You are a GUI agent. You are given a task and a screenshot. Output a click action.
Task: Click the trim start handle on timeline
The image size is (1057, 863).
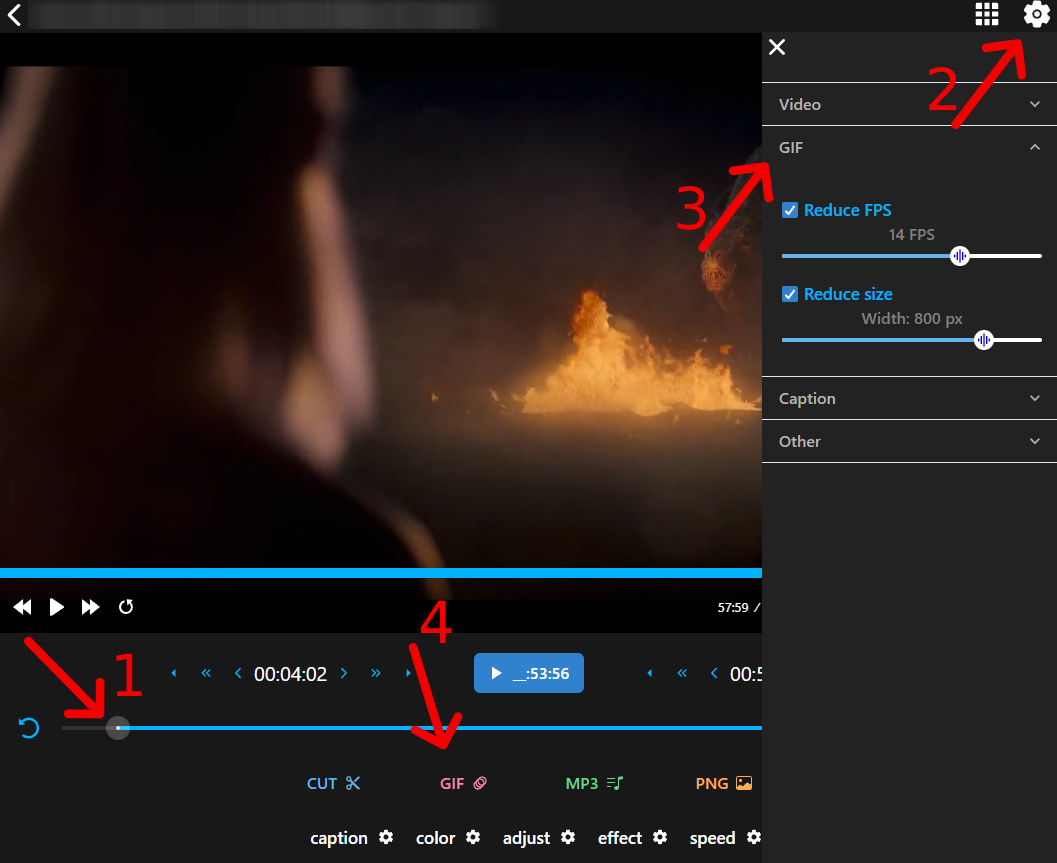(118, 728)
